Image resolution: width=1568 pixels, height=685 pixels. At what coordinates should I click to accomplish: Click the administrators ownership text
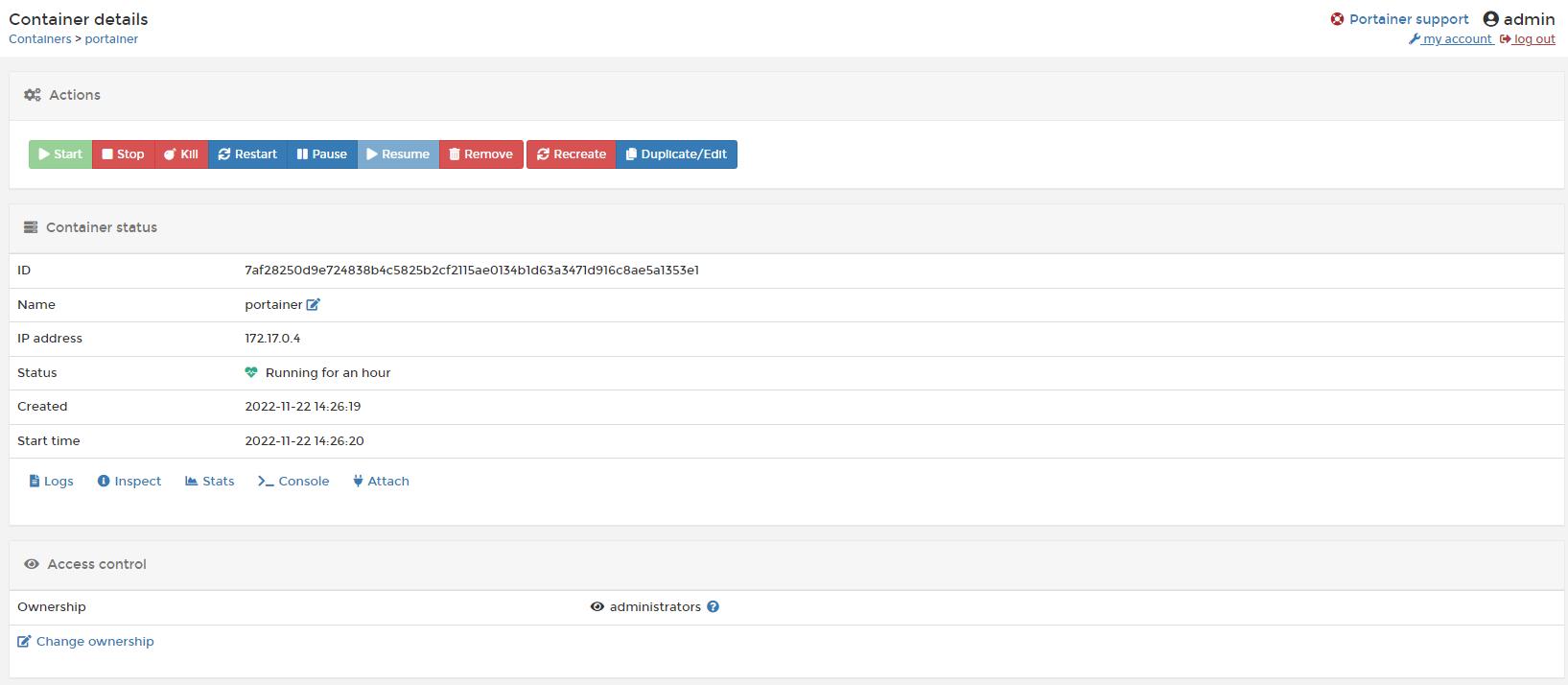click(x=655, y=607)
